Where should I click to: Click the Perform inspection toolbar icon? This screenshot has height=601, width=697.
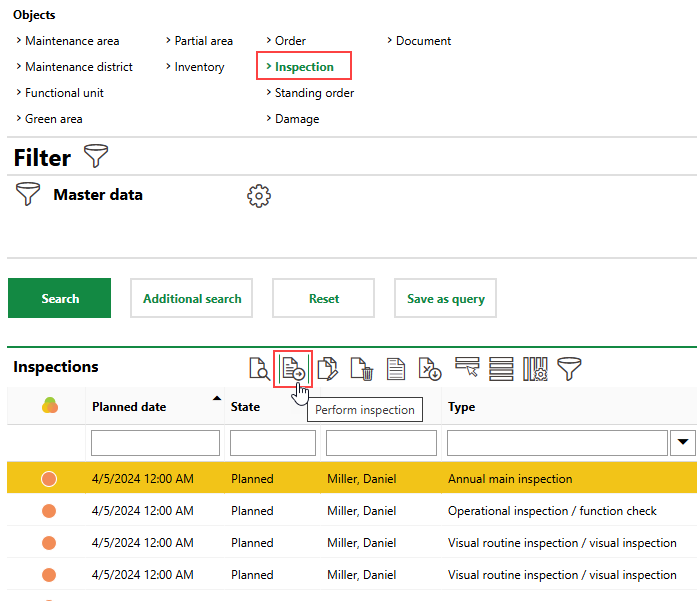293,369
